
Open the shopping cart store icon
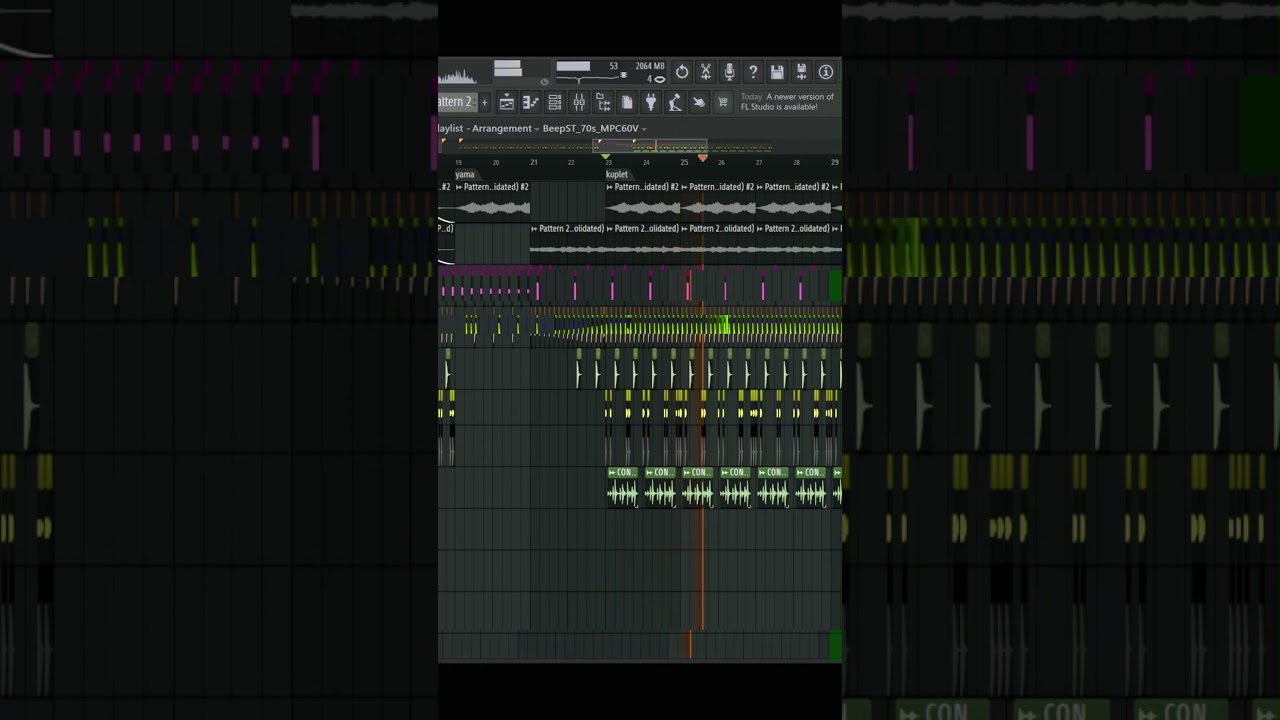tap(723, 102)
